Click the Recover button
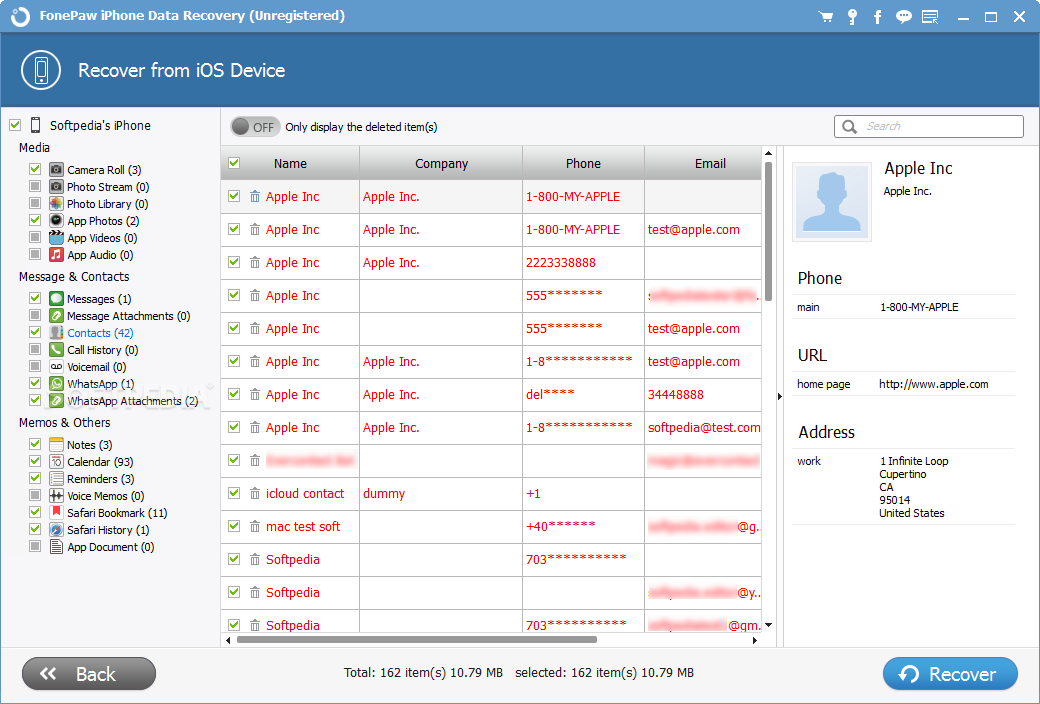 (x=950, y=674)
